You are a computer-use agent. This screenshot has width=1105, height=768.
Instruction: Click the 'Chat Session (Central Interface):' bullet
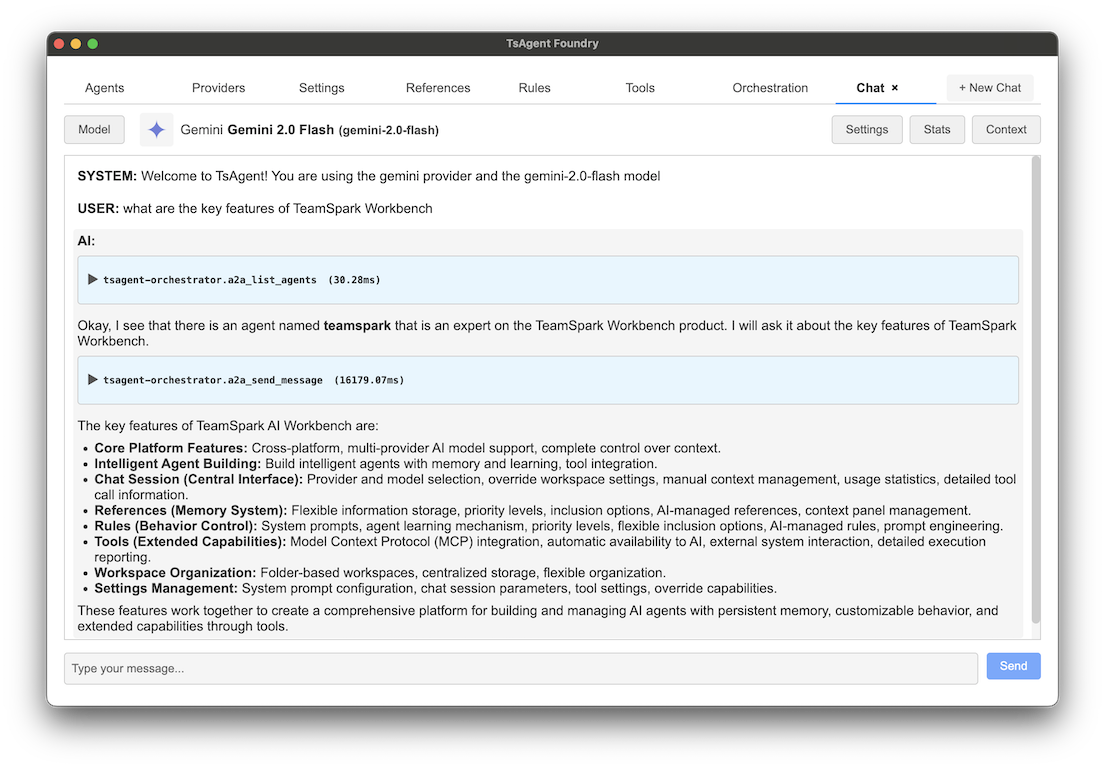[555, 487]
